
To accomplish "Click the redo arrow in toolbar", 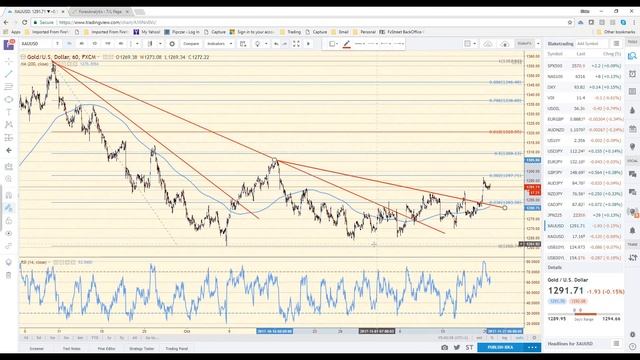I will 285,44.
